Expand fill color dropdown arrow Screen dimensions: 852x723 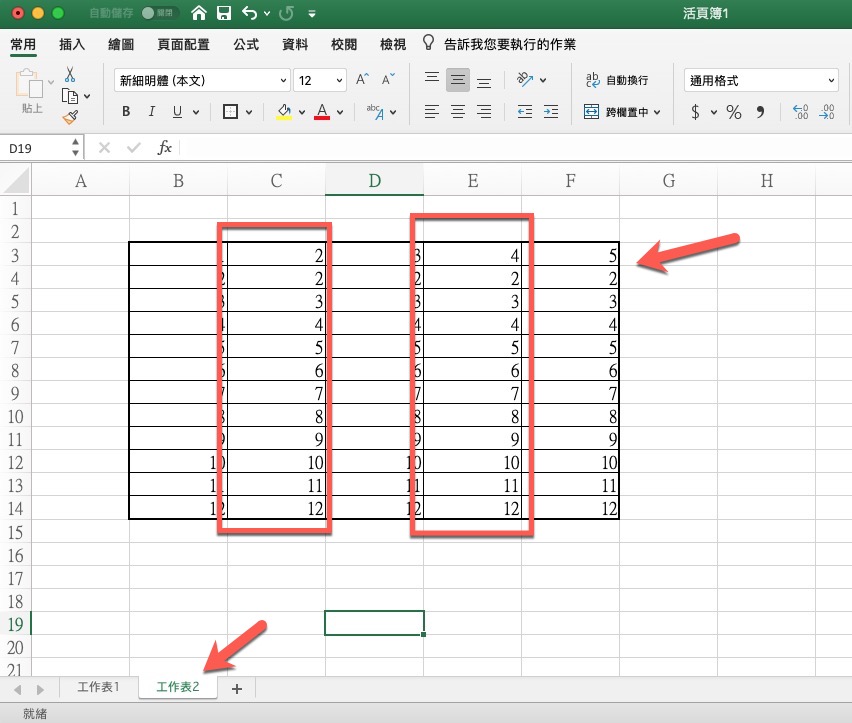click(302, 112)
